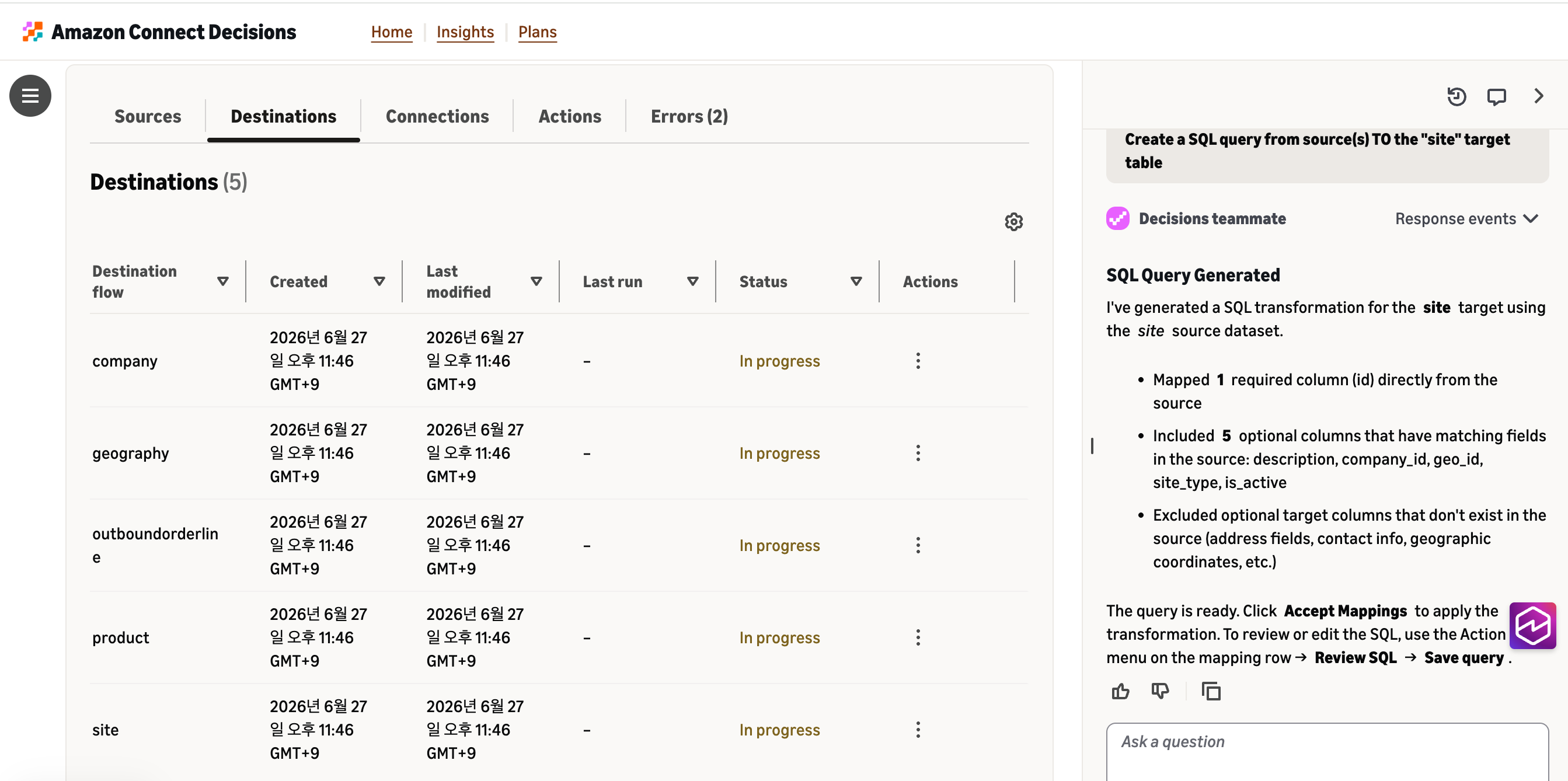Open actions menu for outboundorderline row
Viewport: 1568px width, 781px height.
click(x=918, y=545)
